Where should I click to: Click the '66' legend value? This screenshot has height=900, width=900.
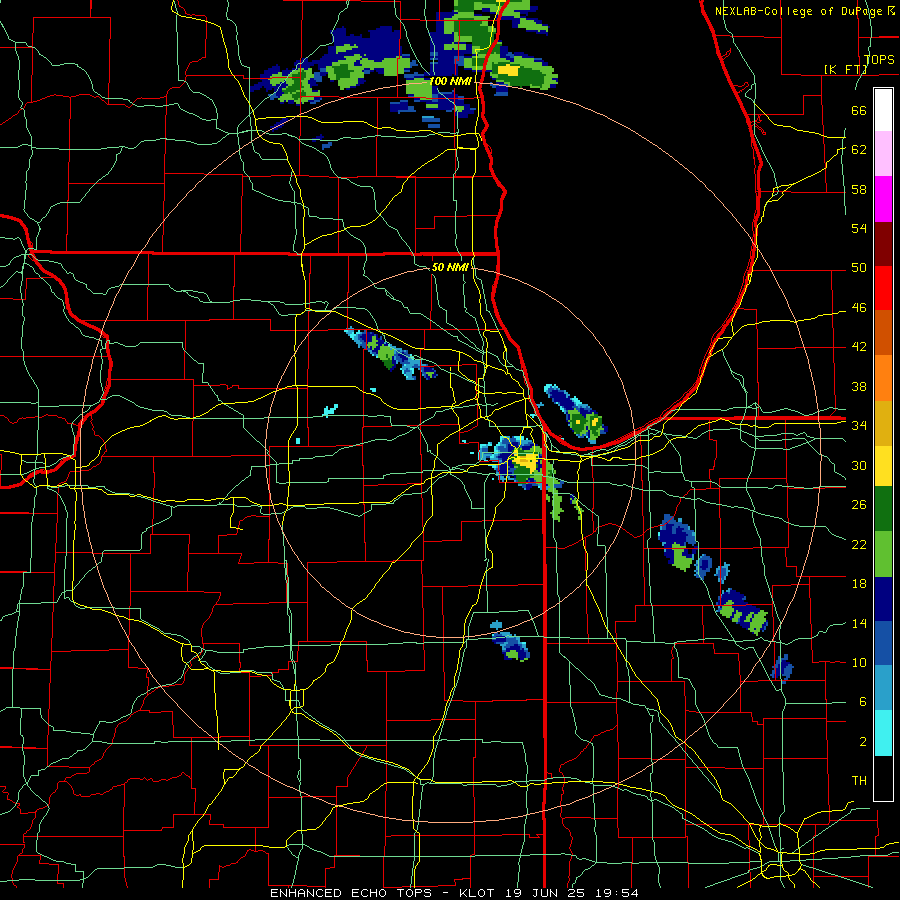(x=859, y=110)
